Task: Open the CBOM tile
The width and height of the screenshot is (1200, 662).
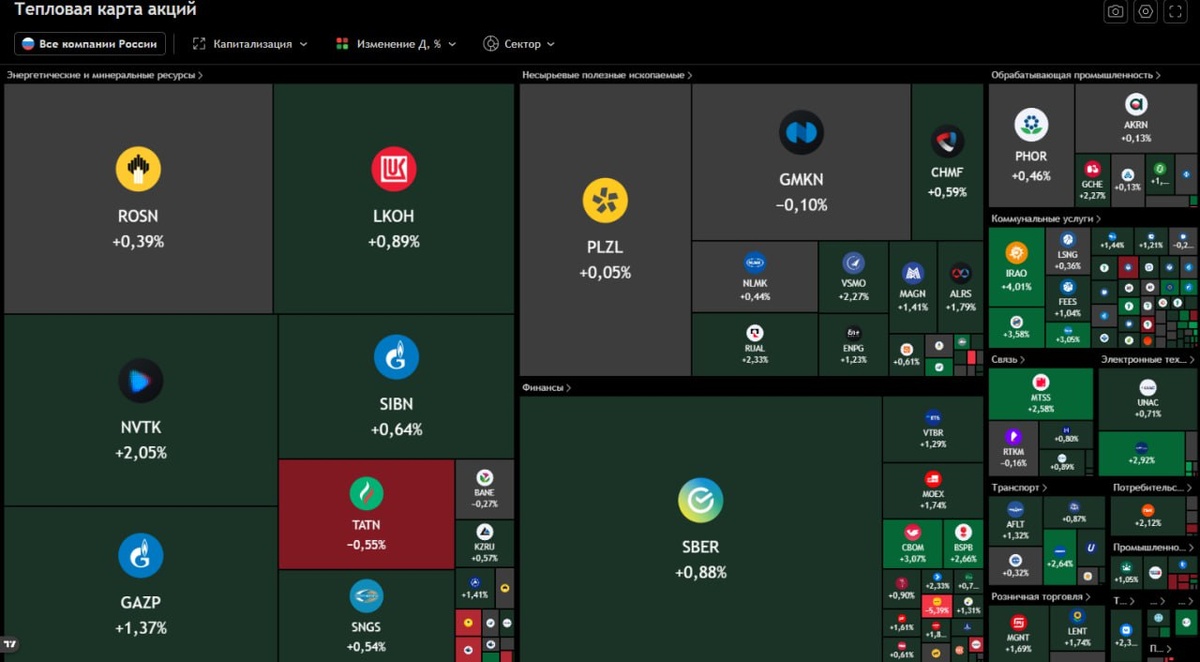Action: tap(913, 543)
